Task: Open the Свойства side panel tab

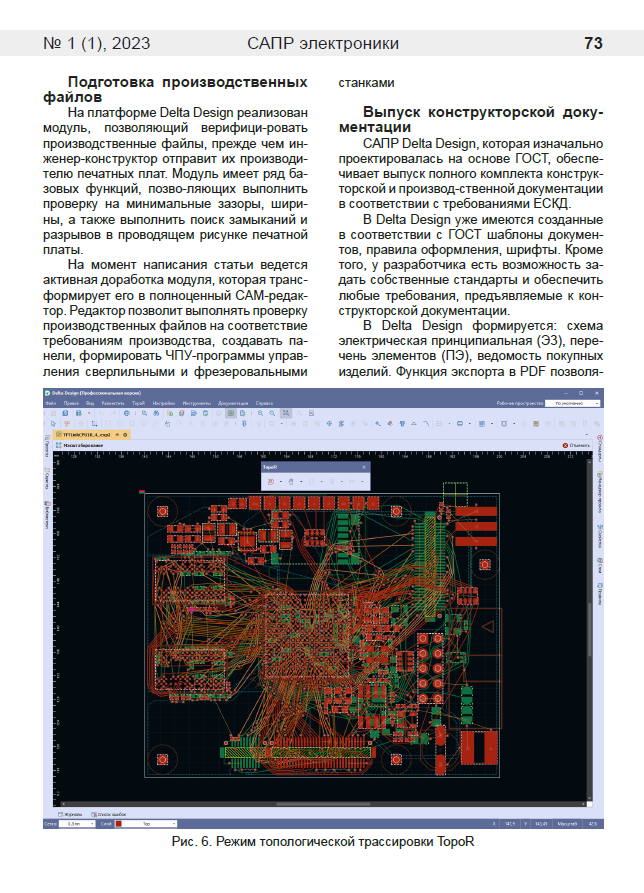Action: [600, 535]
